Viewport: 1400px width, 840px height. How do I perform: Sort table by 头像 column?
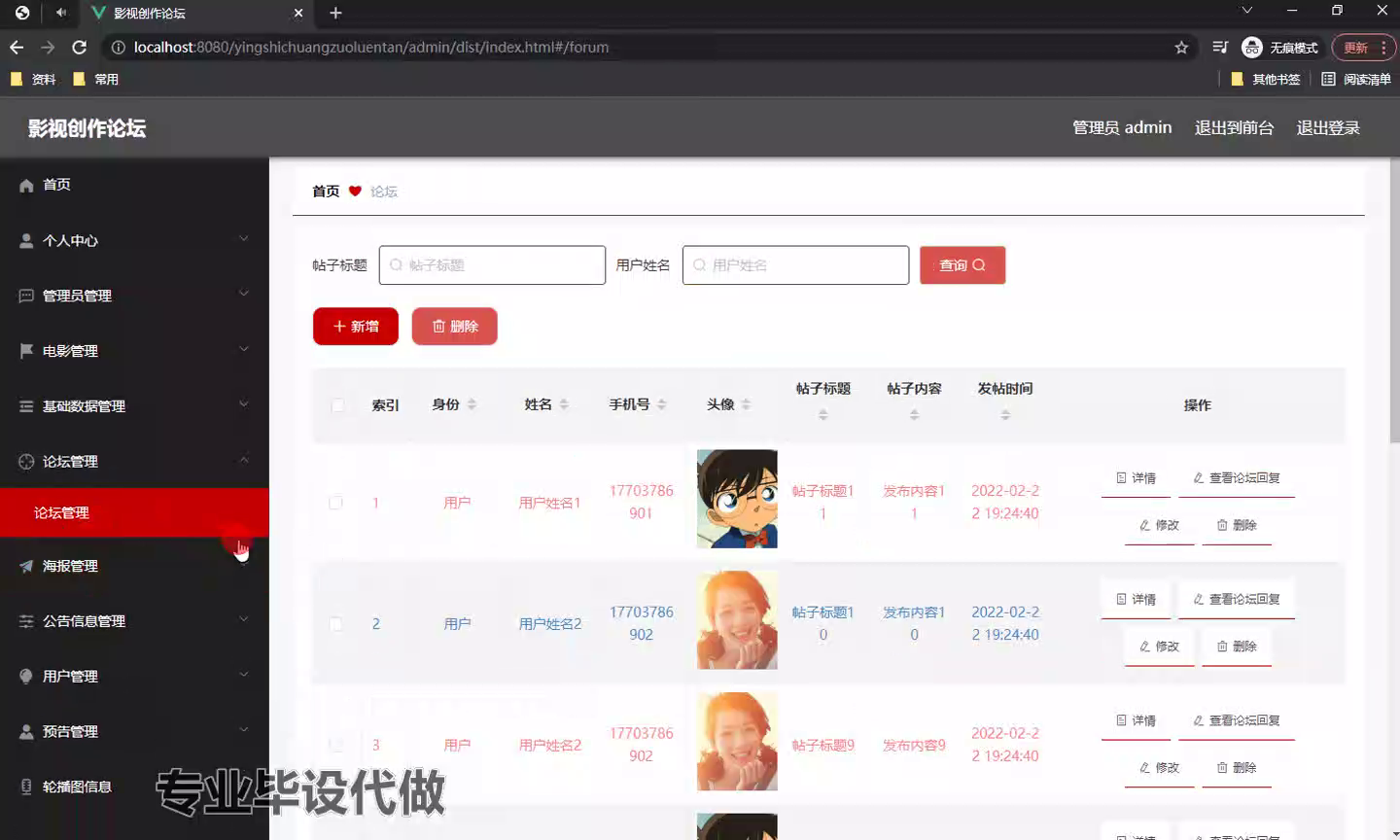pos(746,404)
